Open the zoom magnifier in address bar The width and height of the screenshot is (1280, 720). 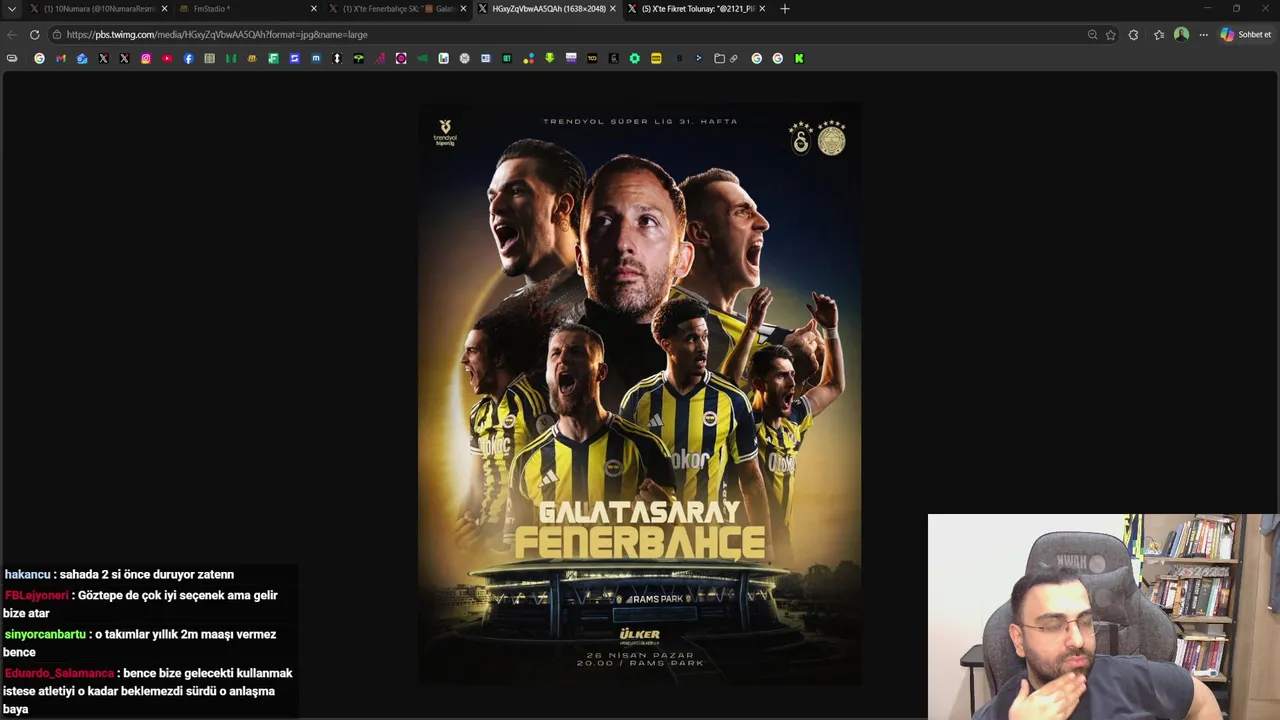[1092, 34]
